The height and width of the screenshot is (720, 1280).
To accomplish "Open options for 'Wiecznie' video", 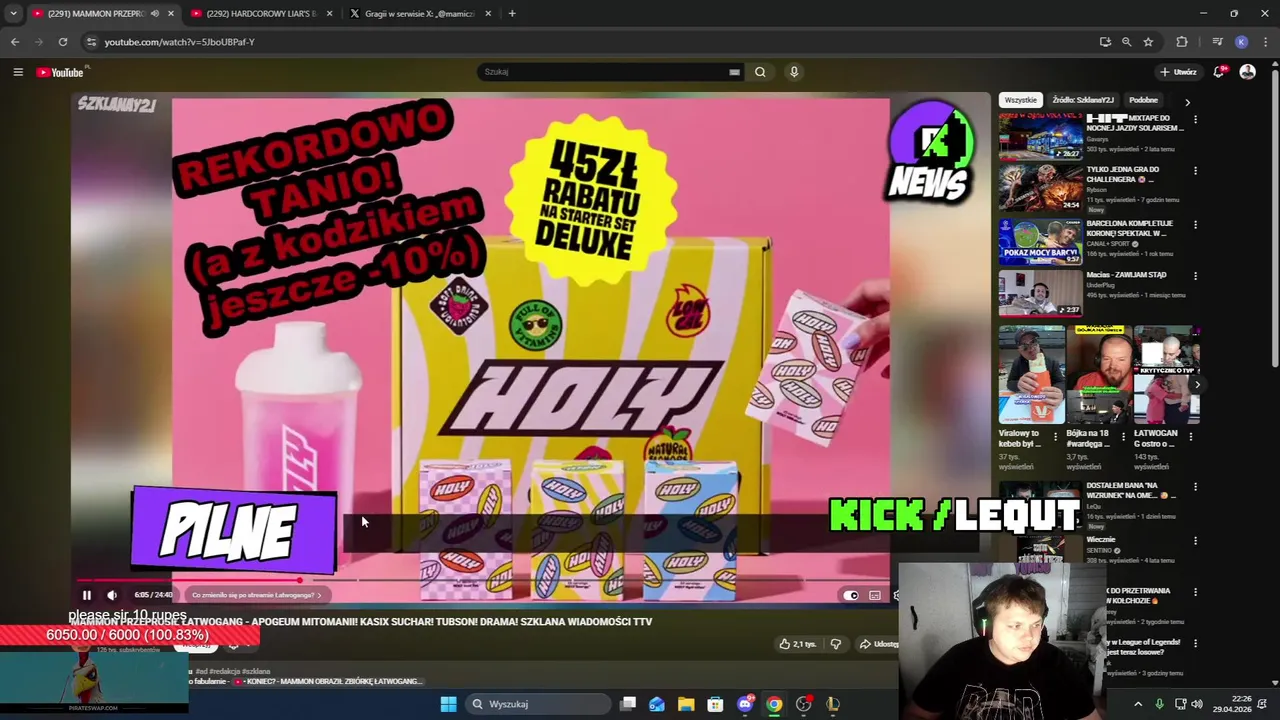I will point(1195,541).
